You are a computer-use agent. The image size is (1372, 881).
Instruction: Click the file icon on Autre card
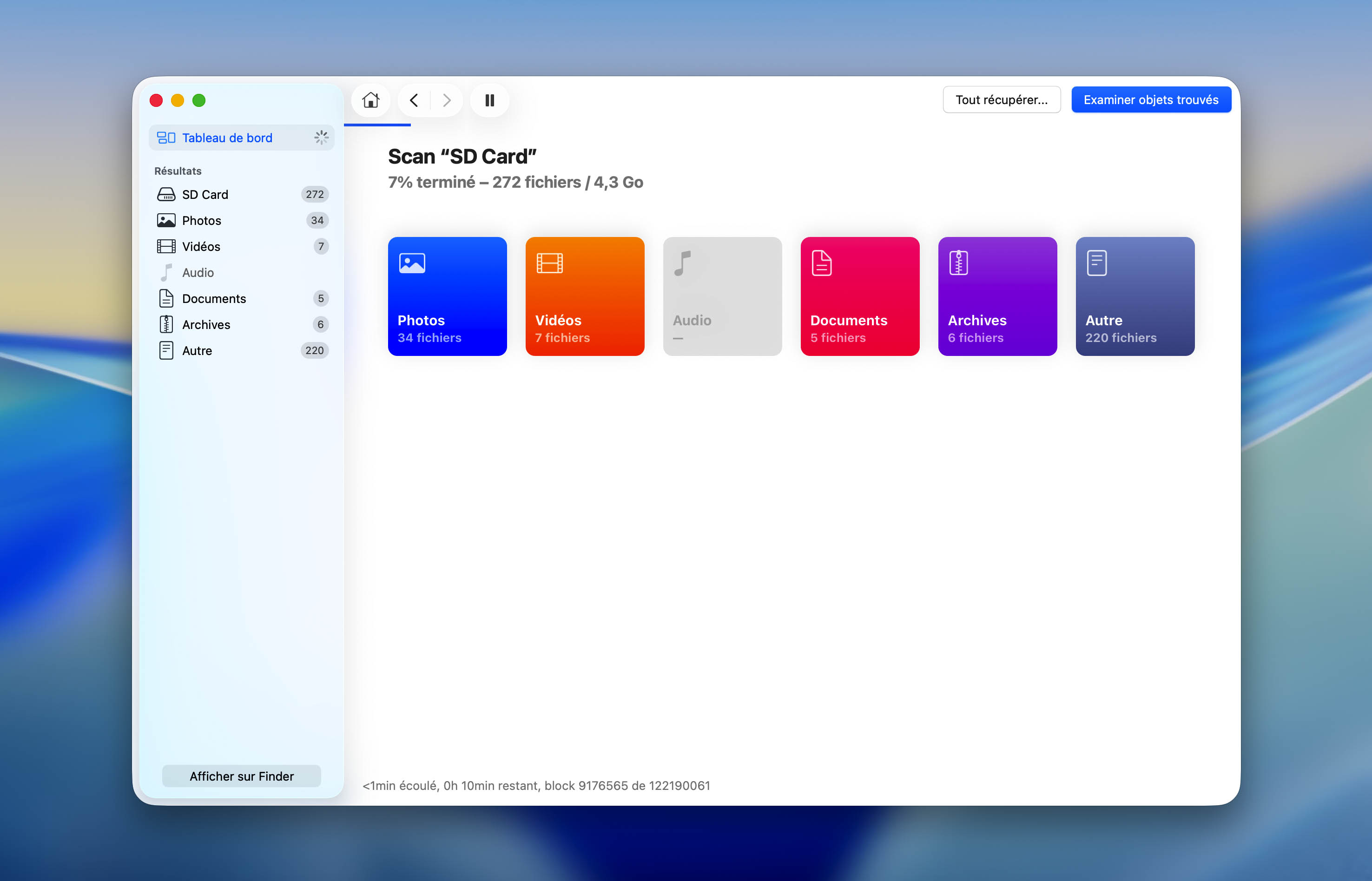click(x=1097, y=263)
